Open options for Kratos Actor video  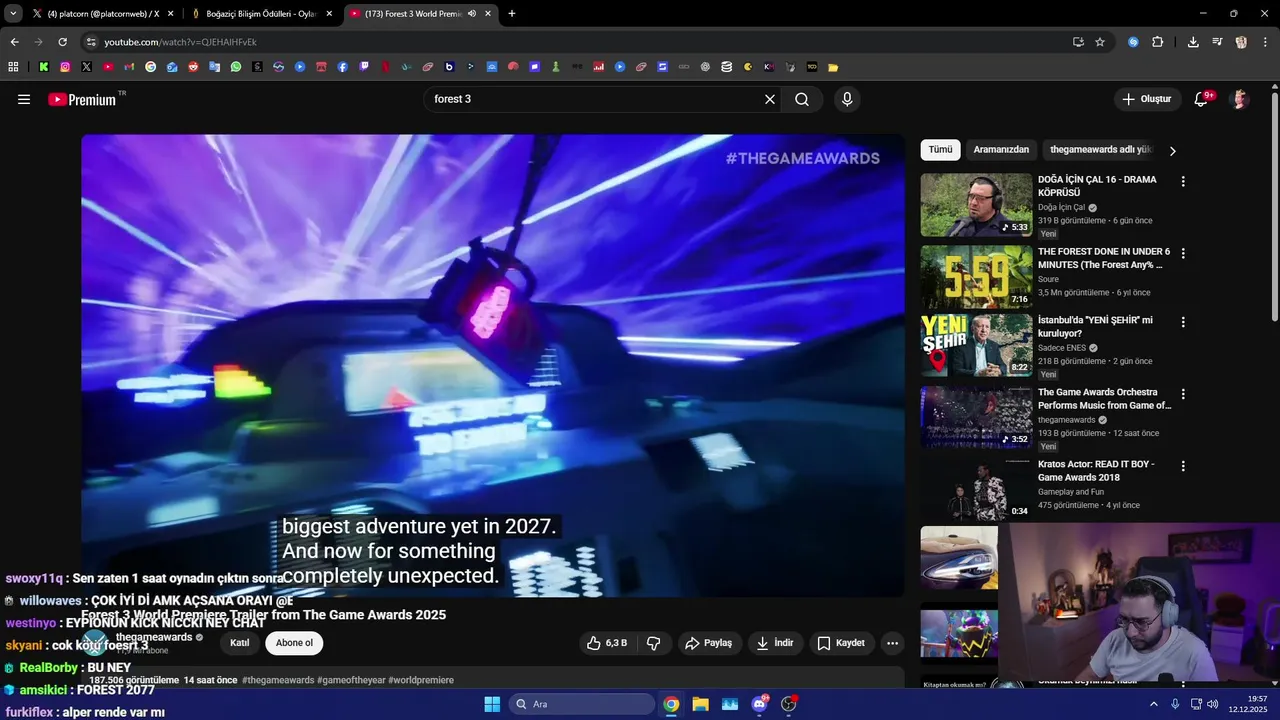click(x=1183, y=466)
